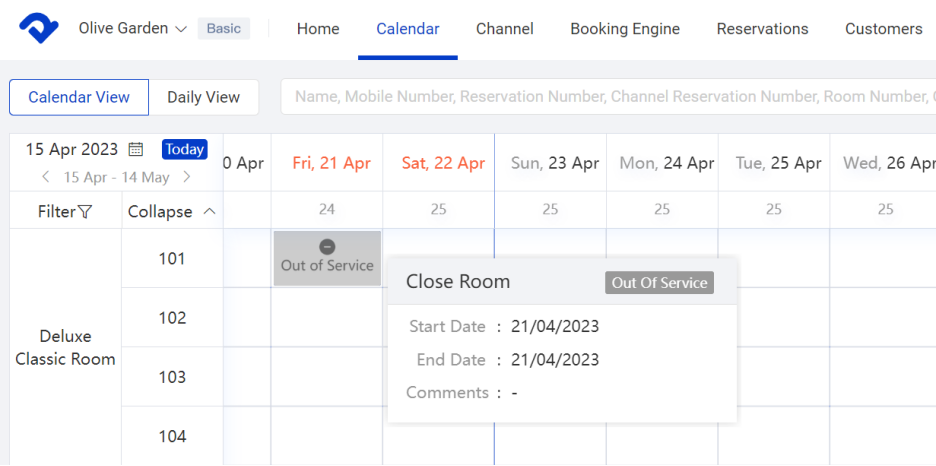This screenshot has width=936, height=466.
Task: Click the blue app logo icon
Action: click(38, 29)
